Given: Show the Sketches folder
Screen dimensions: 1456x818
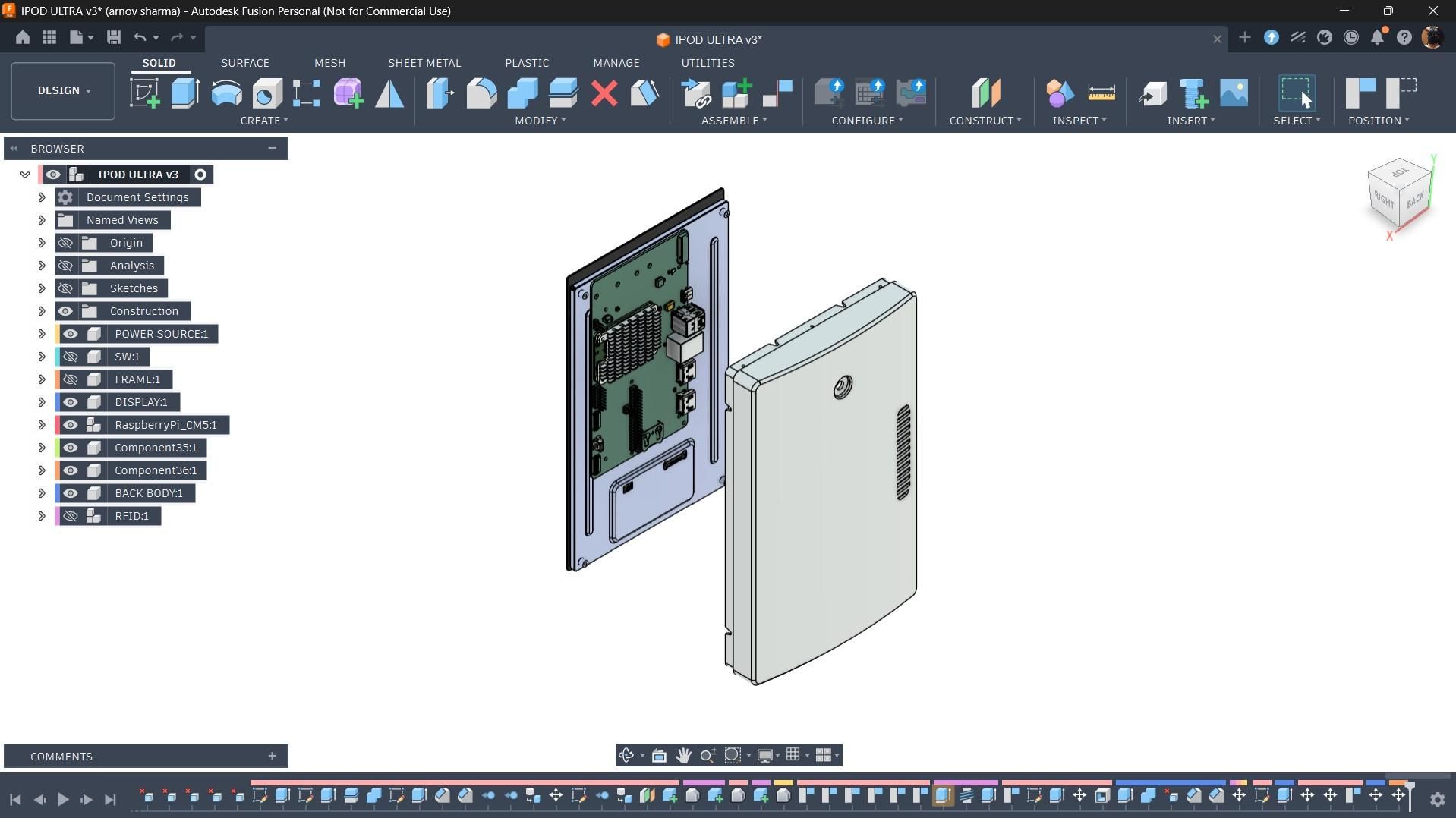Looking at the screenshot, I should coord(65,288).
